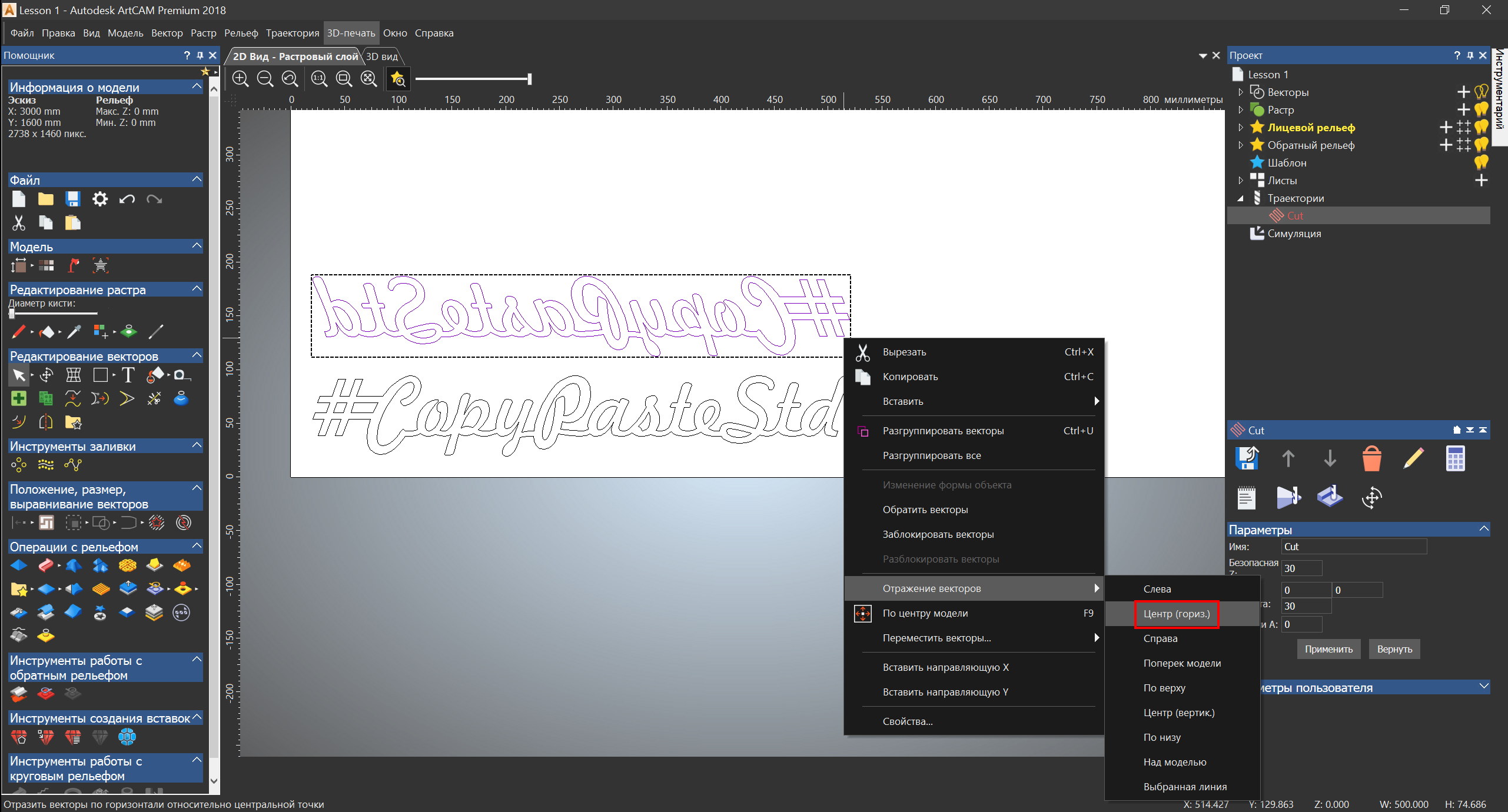Collapse the Траектории tree node
1508x812 pixels.
tap(1240, 198)
